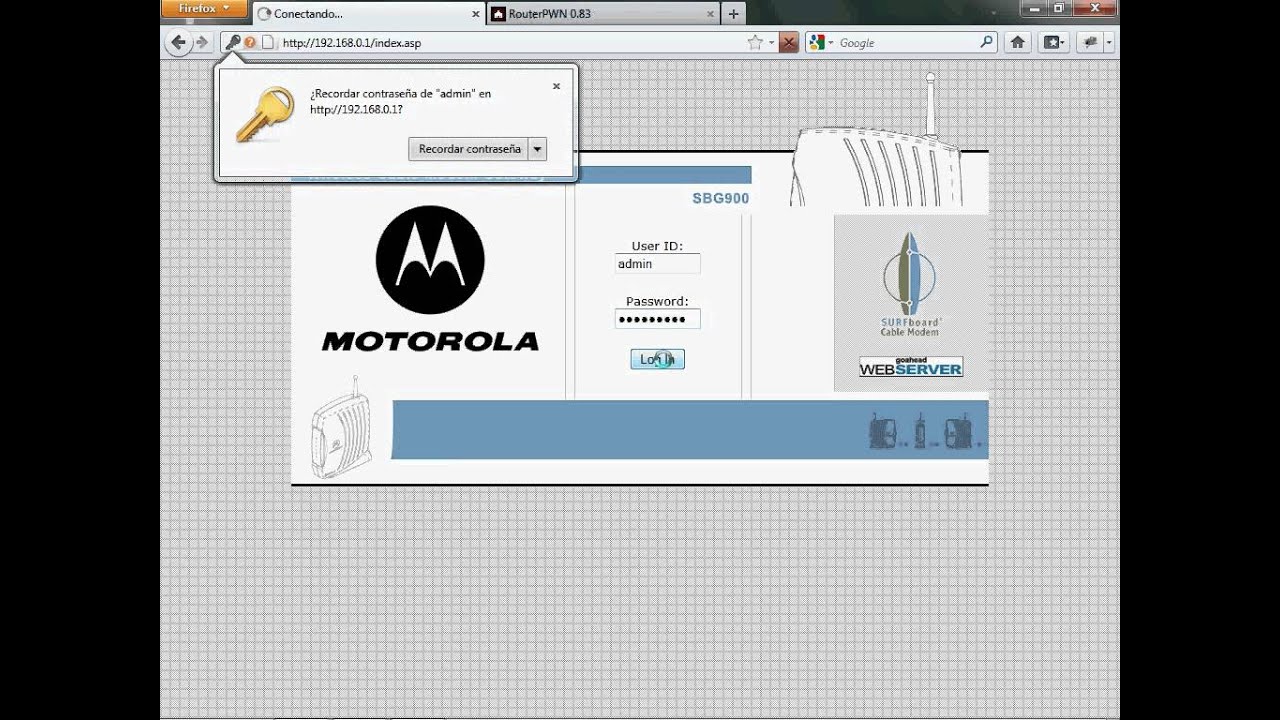Click the orange question-mark icon in the address bar

coord(250,43)
